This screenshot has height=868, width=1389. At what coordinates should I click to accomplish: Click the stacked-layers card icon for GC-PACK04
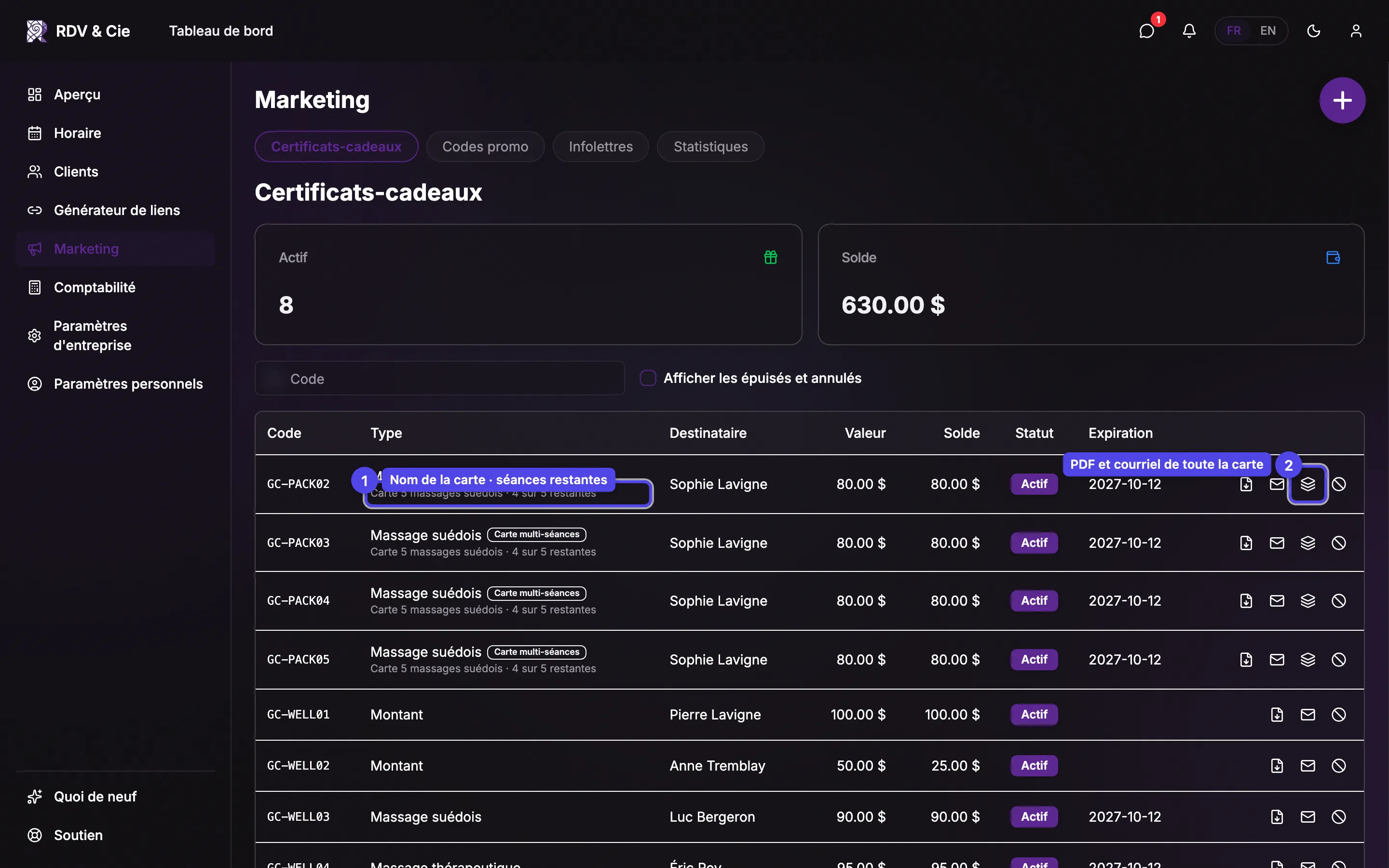pyautogui.click(x=1307, y=600)
